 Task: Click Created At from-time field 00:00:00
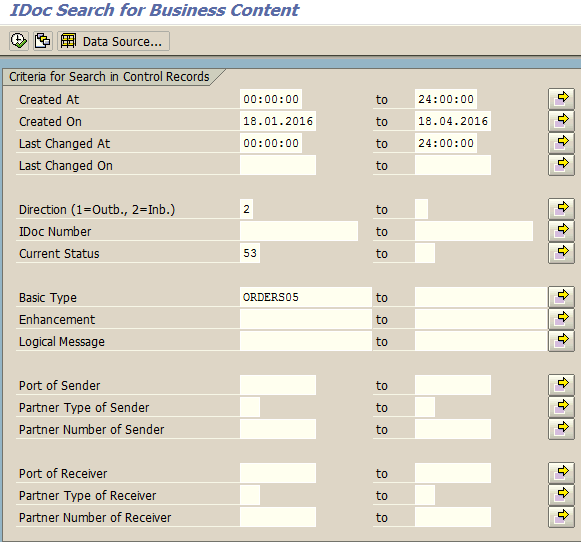[271, 99]
